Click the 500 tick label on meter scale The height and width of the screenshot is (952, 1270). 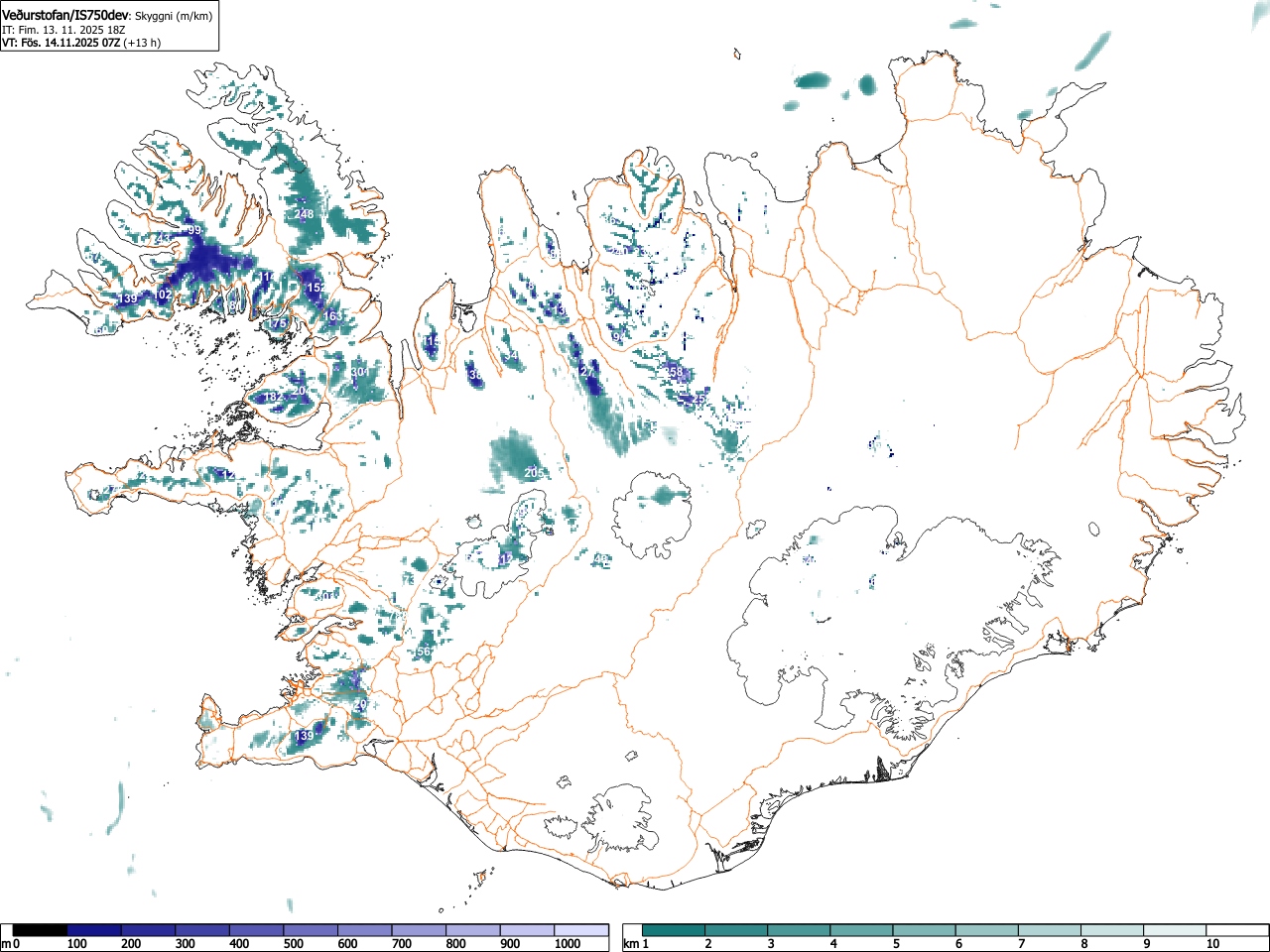click(x=294, y=944)
